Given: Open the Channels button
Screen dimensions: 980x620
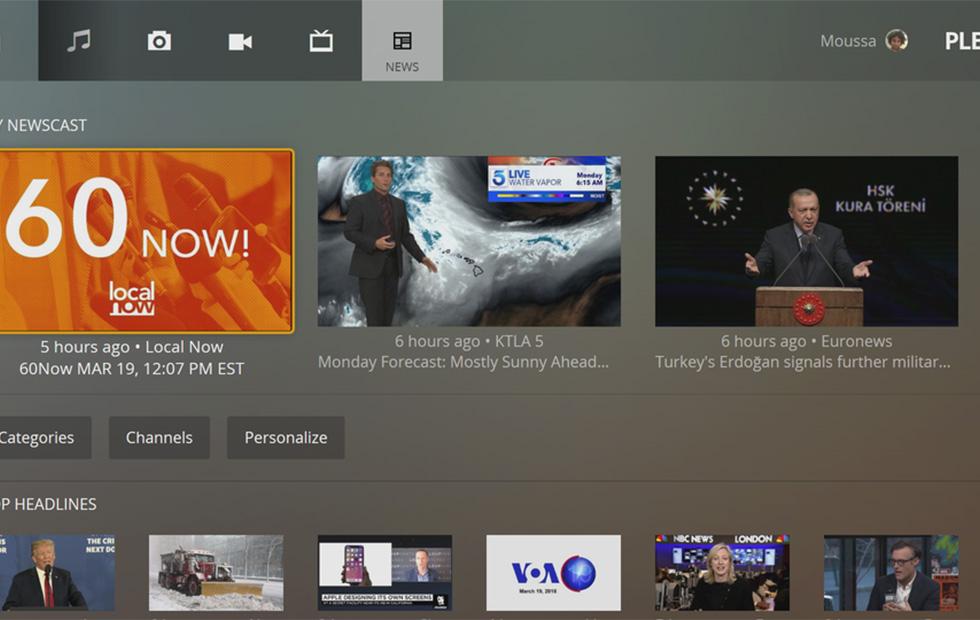Looking at the screenshot, I should click(x=159, y=438).
